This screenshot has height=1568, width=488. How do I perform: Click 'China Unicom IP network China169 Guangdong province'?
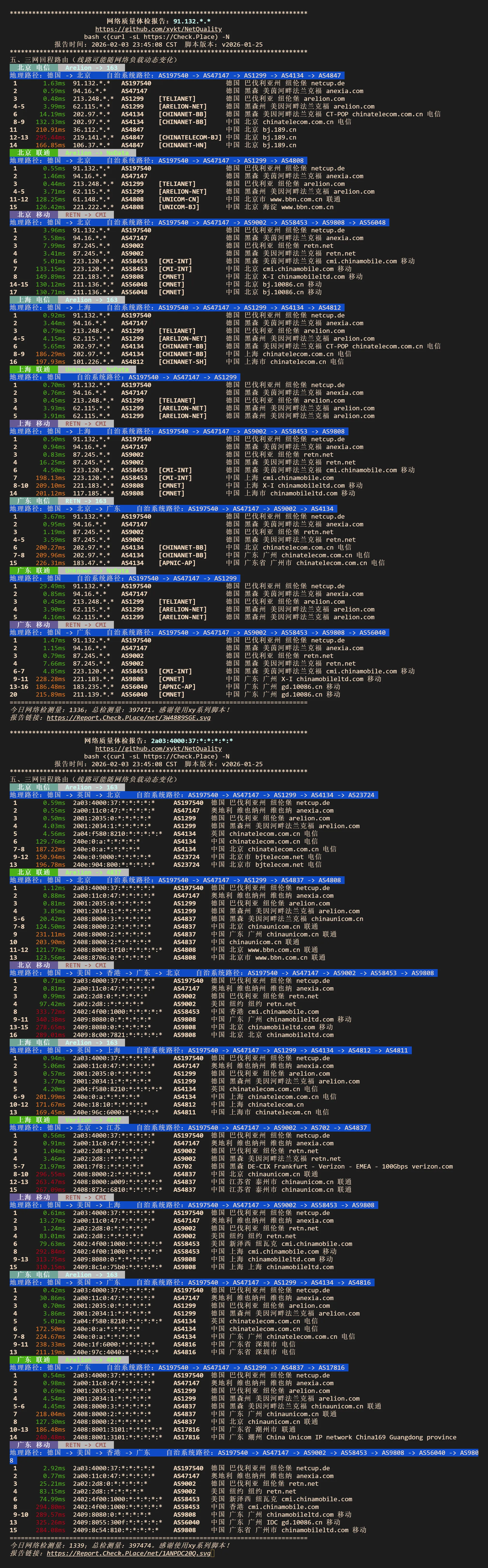click(362, 1437)
